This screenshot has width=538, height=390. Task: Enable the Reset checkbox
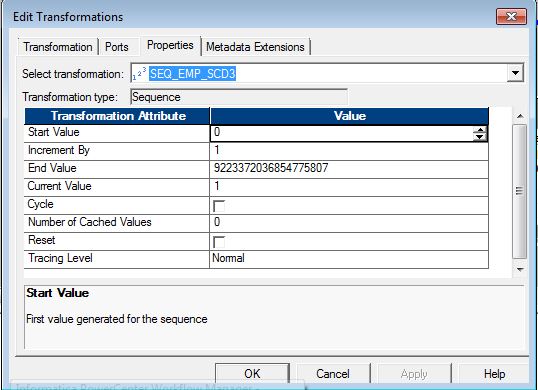(x=219, y=242)
